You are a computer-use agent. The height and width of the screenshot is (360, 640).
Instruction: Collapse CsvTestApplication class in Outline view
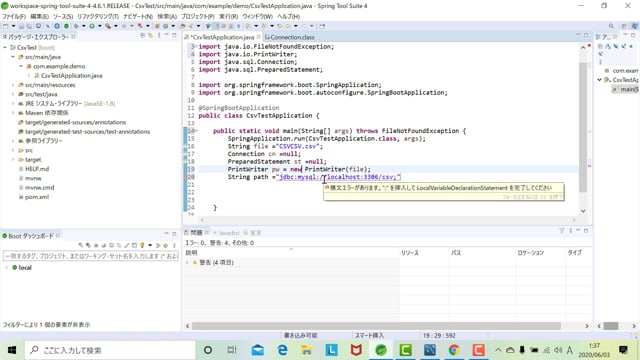[600, 80]
